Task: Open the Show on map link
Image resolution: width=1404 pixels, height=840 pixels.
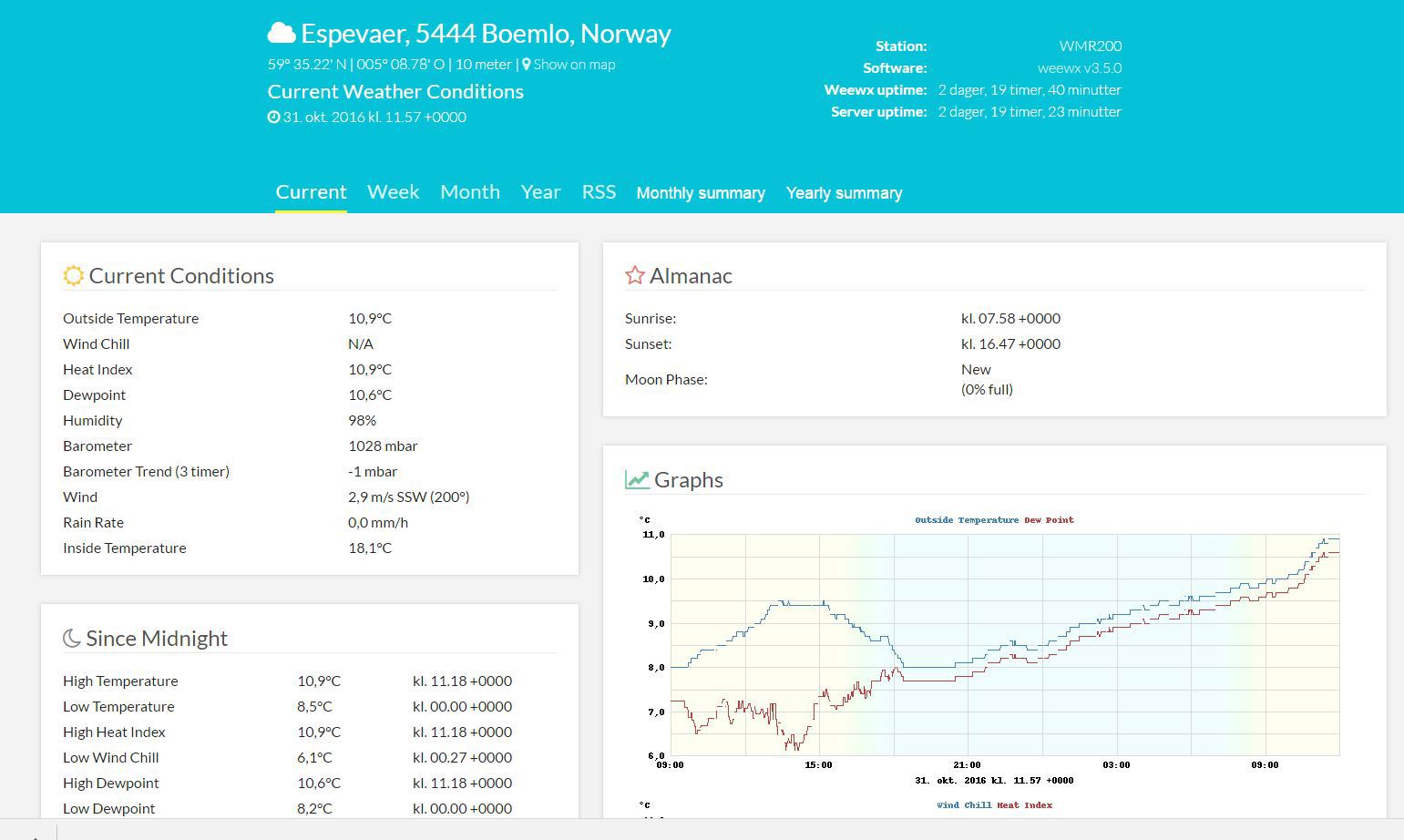Action: [573, 65]
